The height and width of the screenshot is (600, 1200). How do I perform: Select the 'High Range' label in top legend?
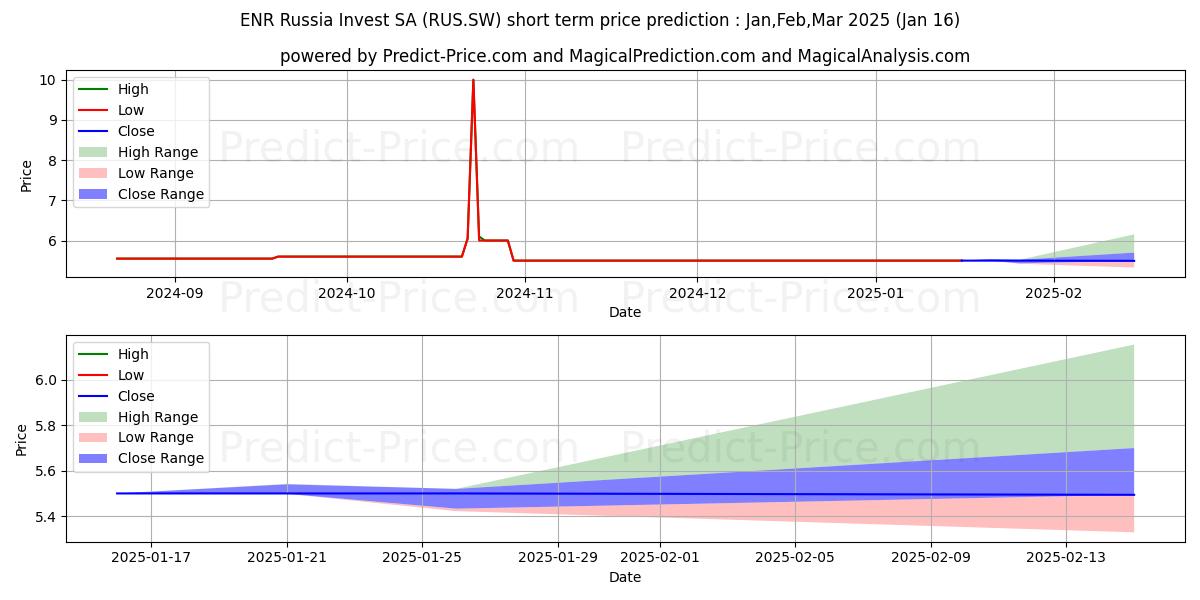(157, 152)
